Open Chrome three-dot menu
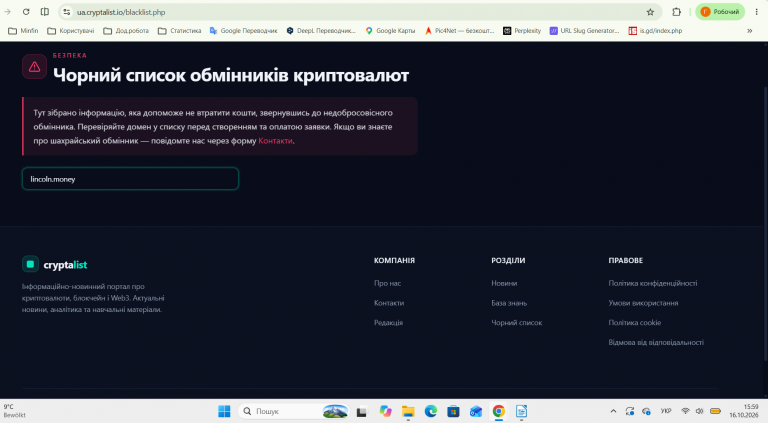The image size is (768, 423). pyautogui.click(x=756, y=12)
